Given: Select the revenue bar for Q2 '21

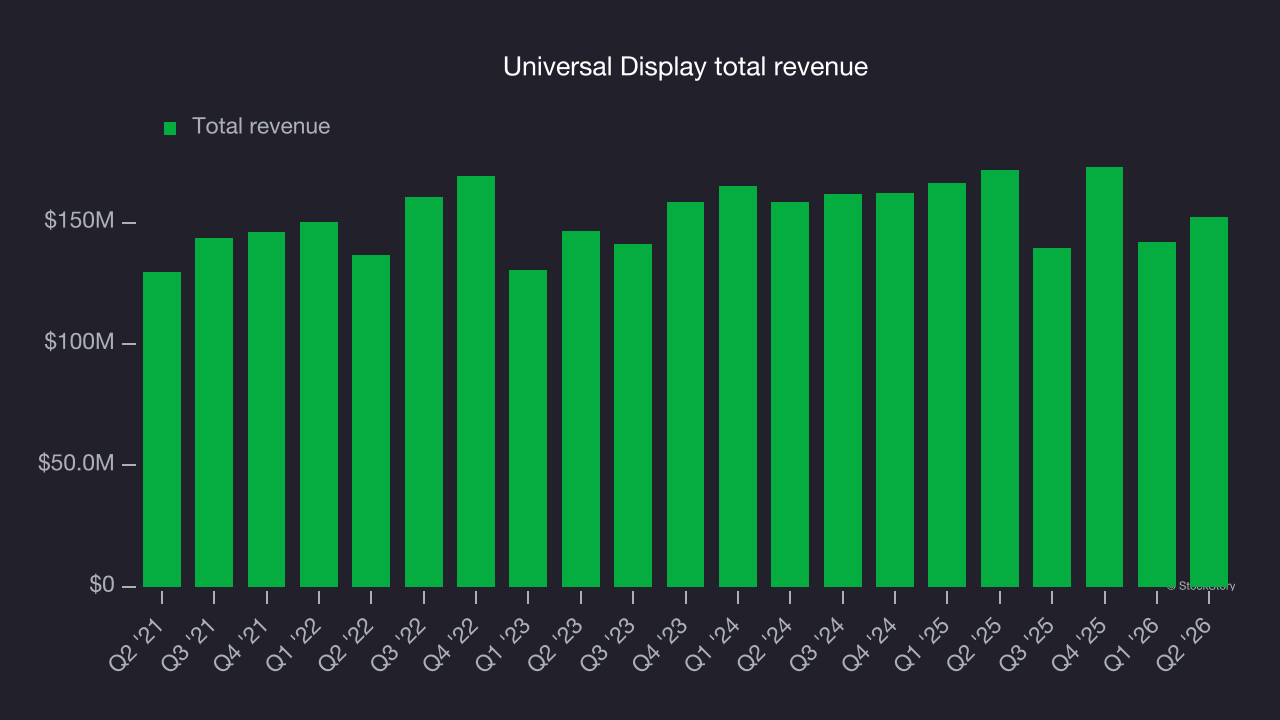Looking at the screenshot, I should [x=162, y=429].
